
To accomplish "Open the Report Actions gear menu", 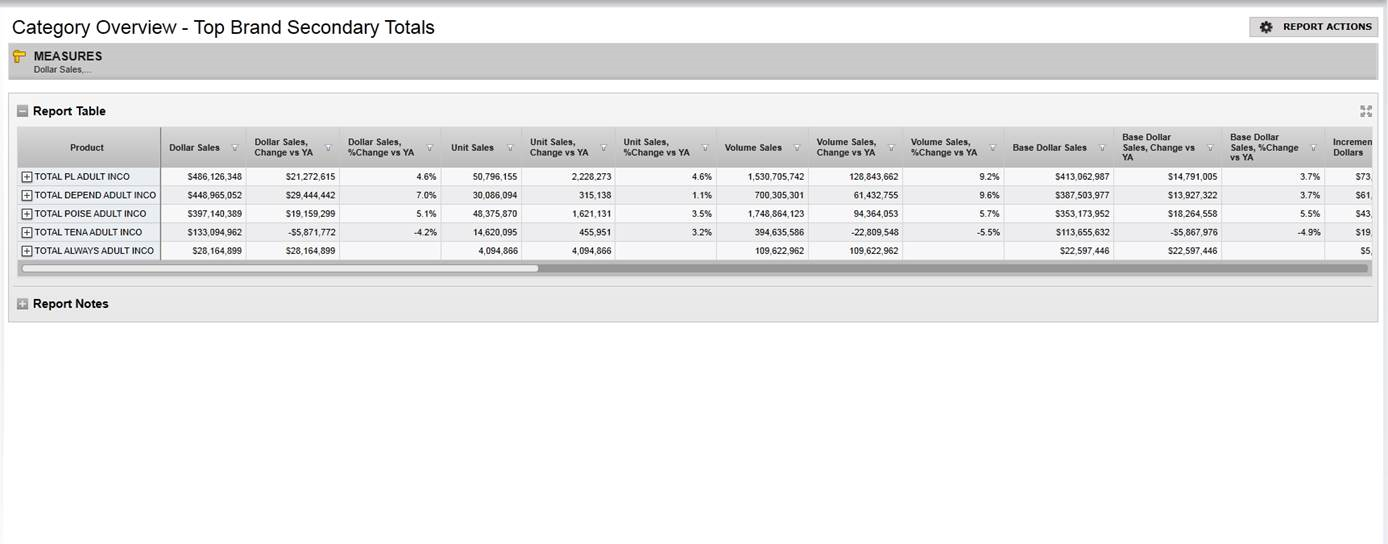I will pyautogui.click(x=1313, y=27).
